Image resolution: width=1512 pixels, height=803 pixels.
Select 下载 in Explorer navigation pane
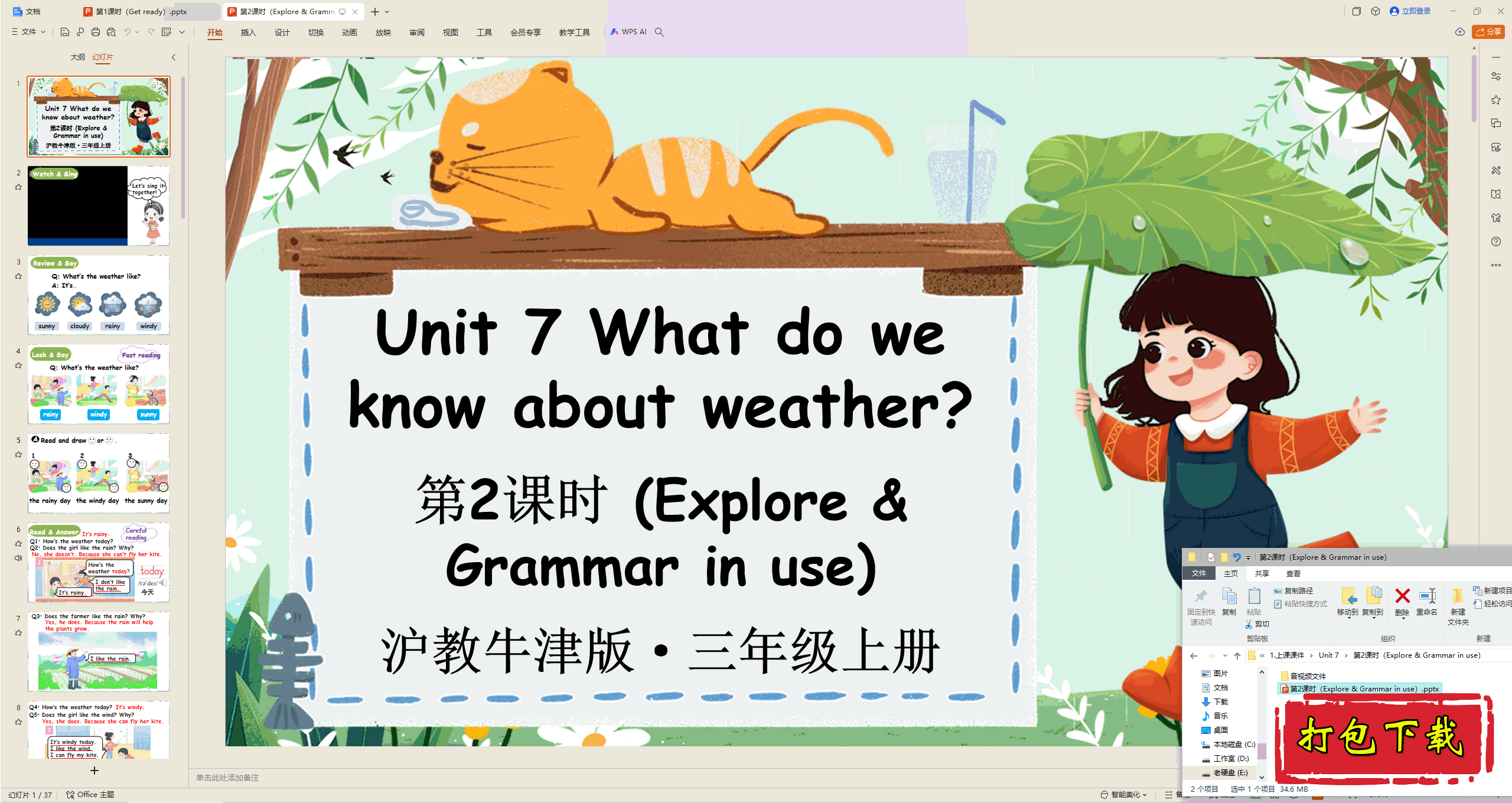click(x=1215, y=702)
